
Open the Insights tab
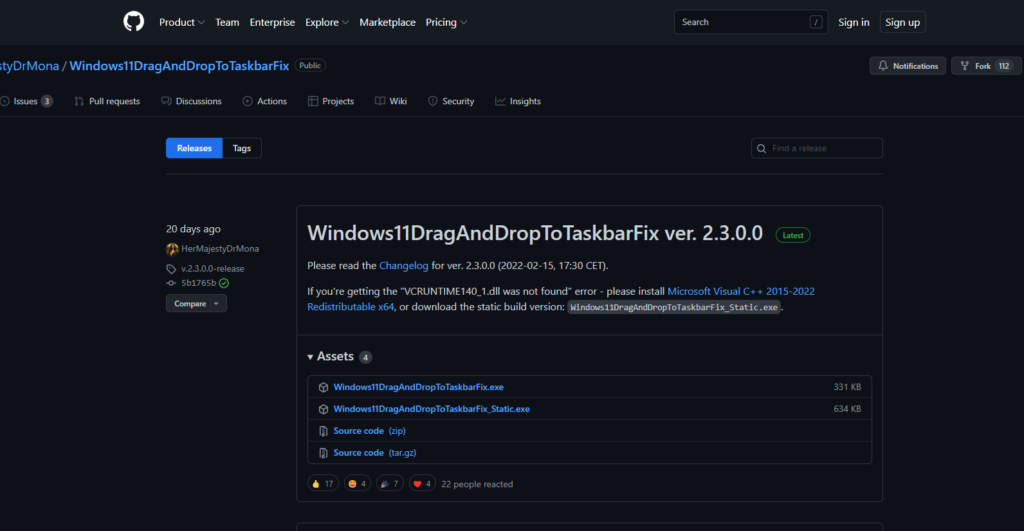coord(518,101)
